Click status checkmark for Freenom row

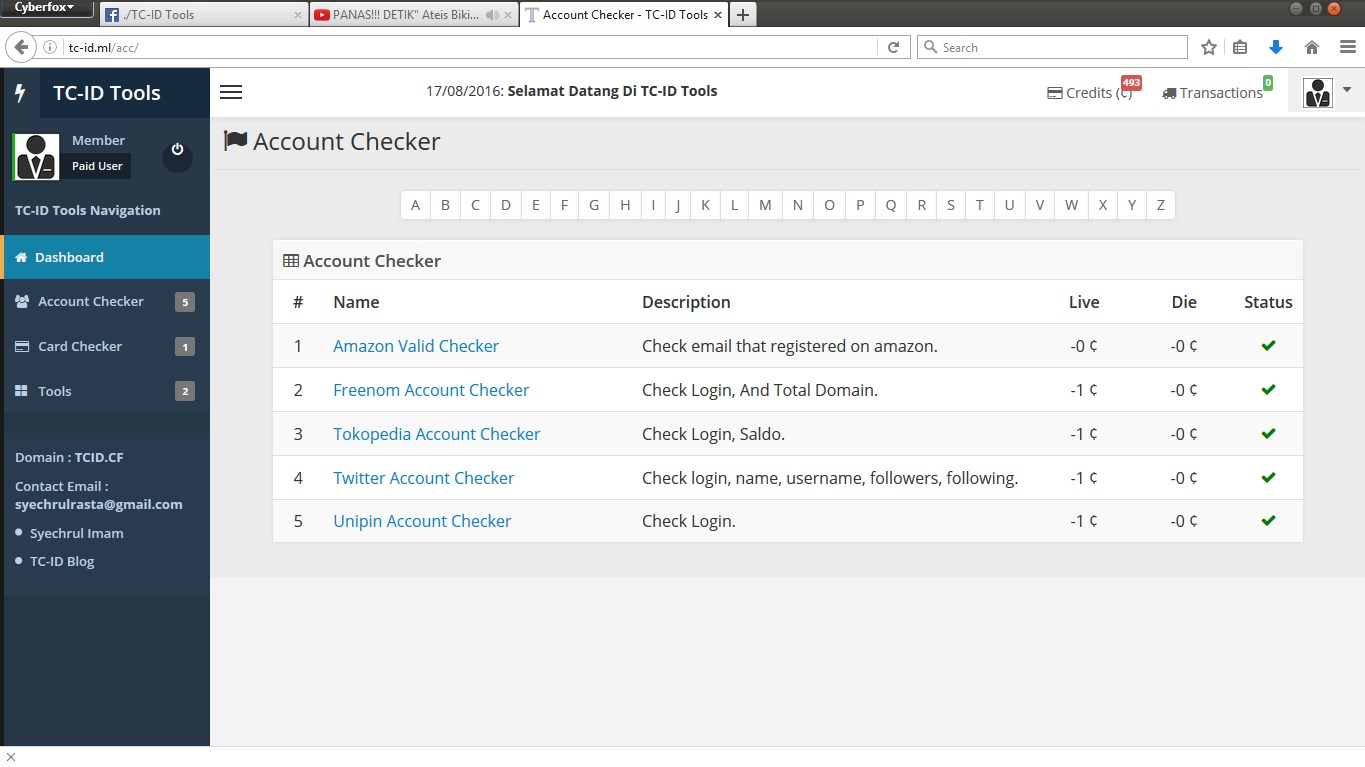click(x=1268, y=390)
